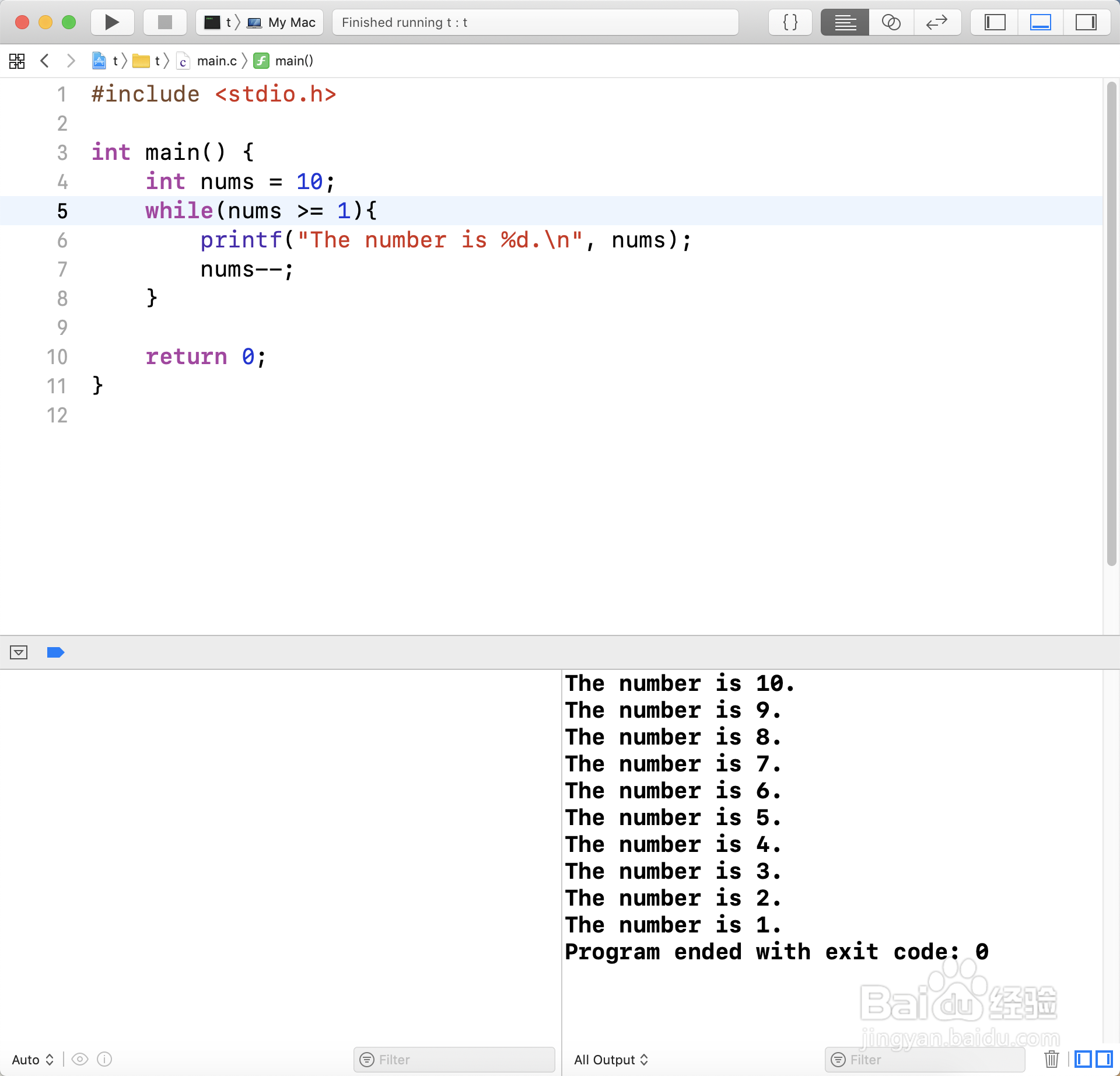
Task: Toggle the Debug area bottom panel
Action: coord(1040,22)
